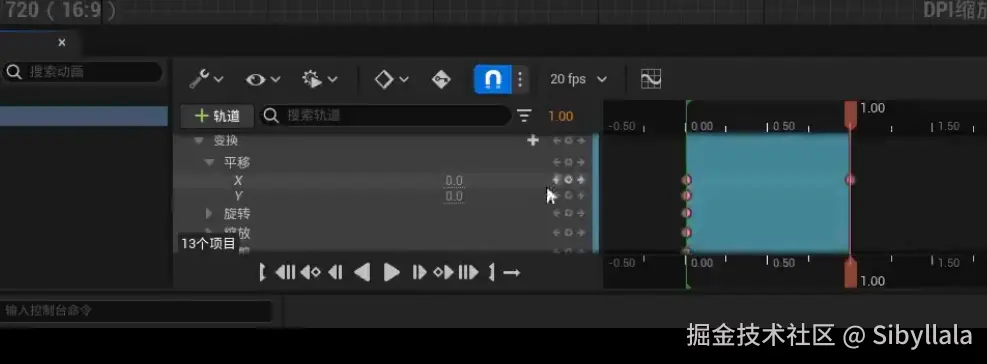
Task: Select 旋转 row keyframe at 0.00
Action: [686, 213]
